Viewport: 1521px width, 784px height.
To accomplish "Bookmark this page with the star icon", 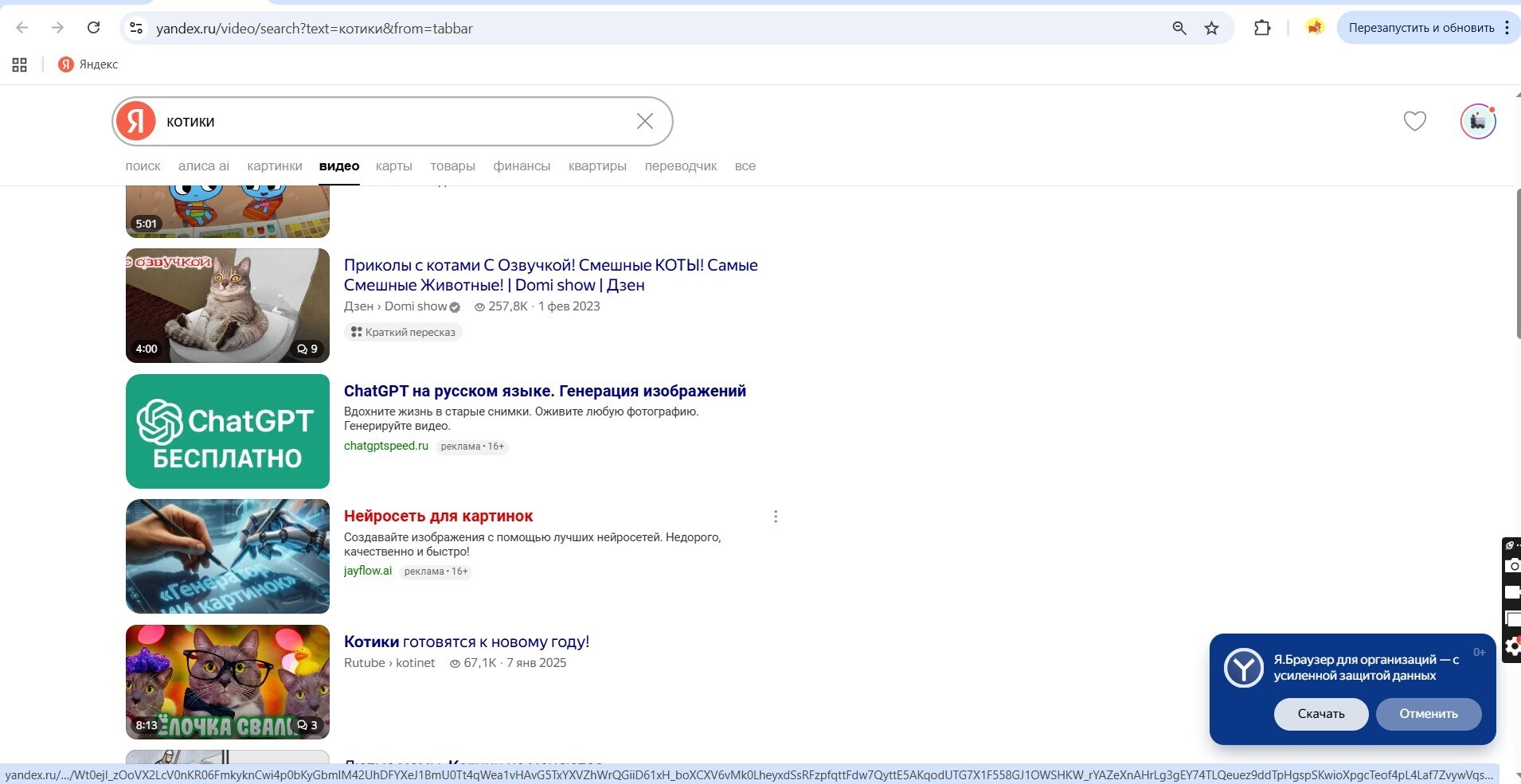I will (x=1211, y=28).
